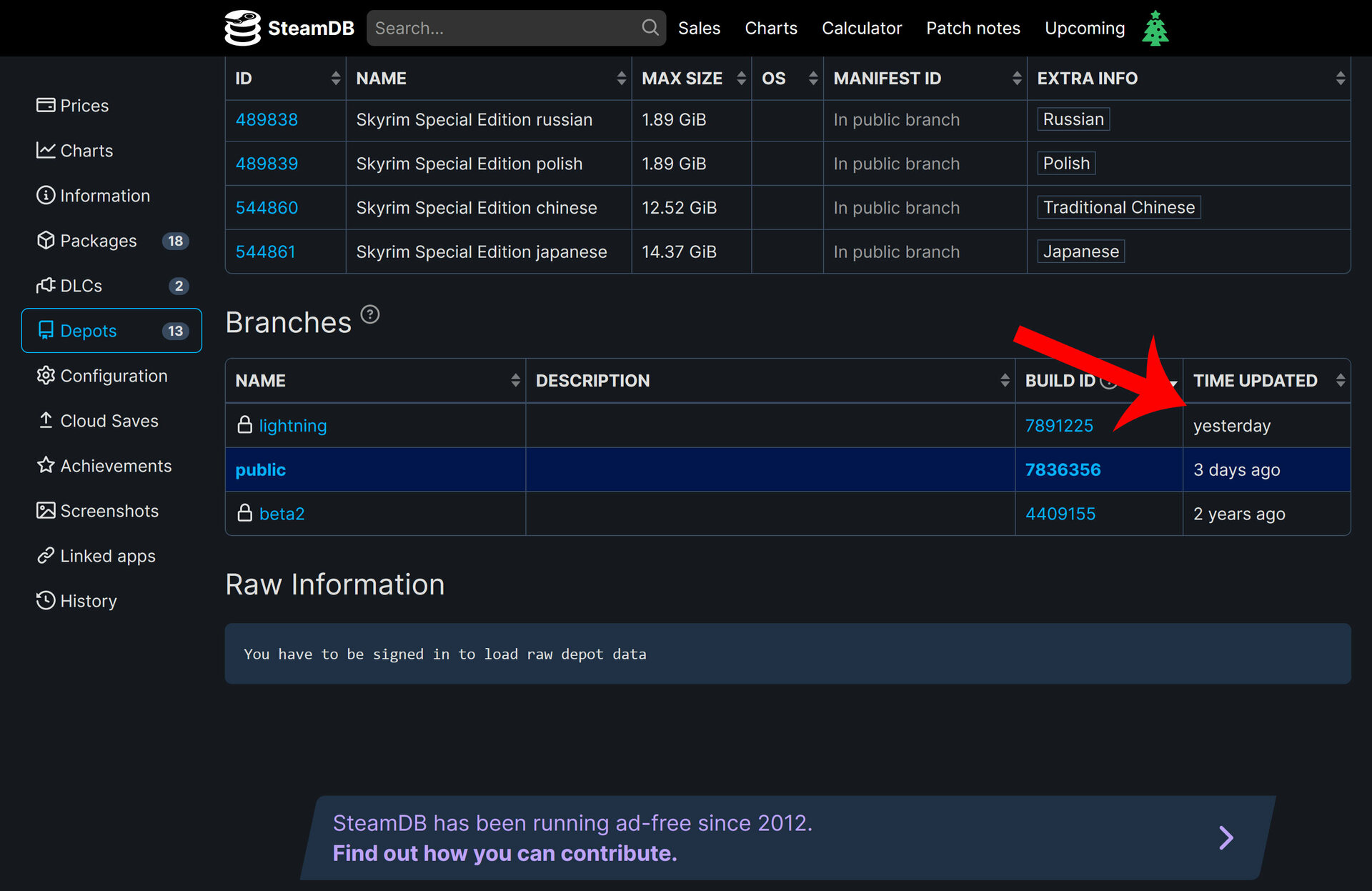1372x891 pixels.
Task: Click the Branches help question icon
Action: click(370, 314)
